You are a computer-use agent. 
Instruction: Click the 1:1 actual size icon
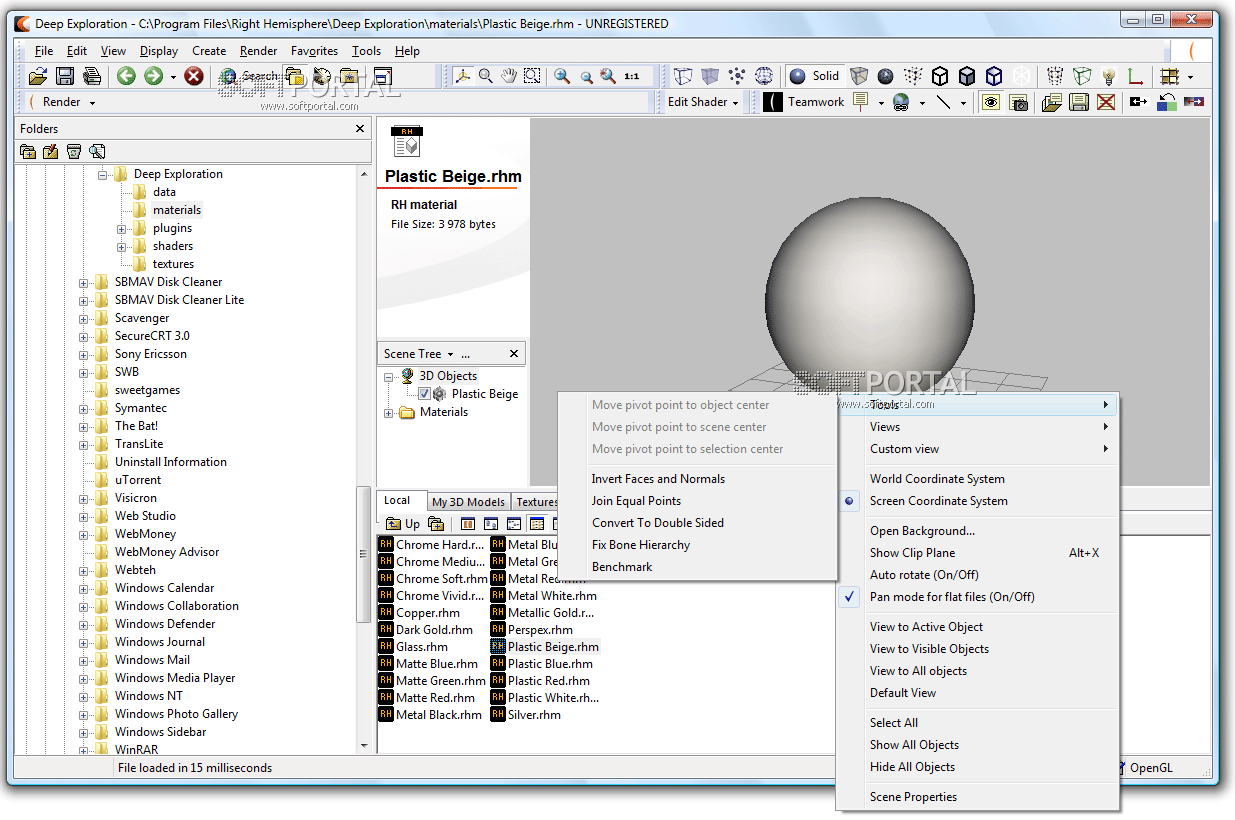[632, 76]
